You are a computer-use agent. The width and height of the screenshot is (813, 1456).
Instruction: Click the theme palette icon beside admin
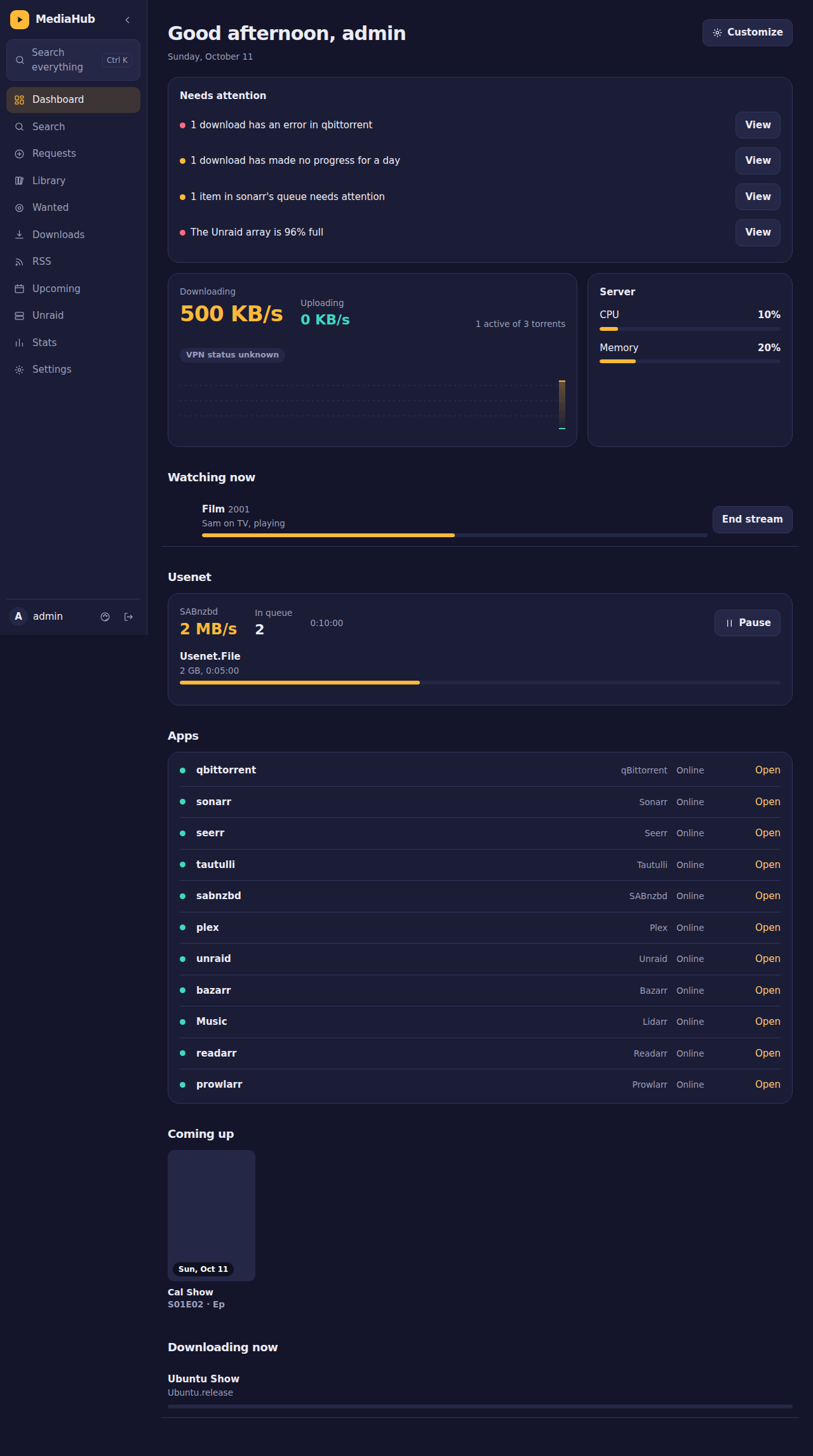(x=105, y=617)
